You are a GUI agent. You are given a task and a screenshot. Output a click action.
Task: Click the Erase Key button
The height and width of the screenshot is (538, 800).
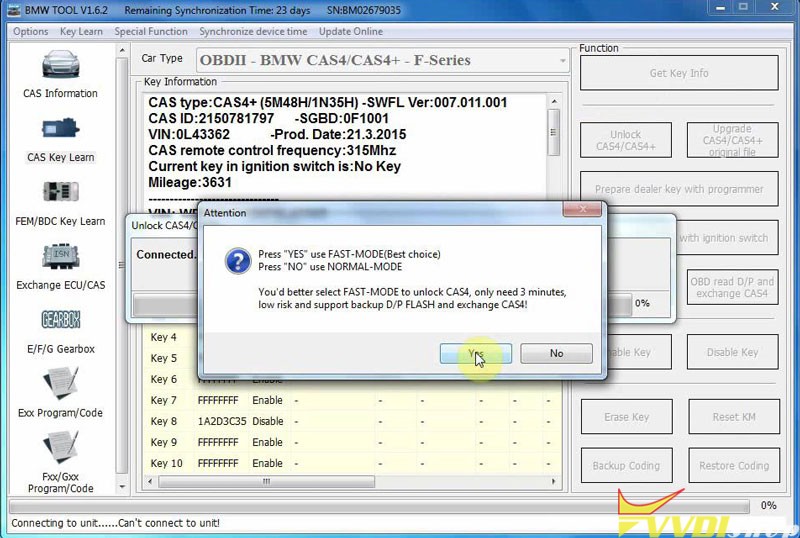(627, 417)
